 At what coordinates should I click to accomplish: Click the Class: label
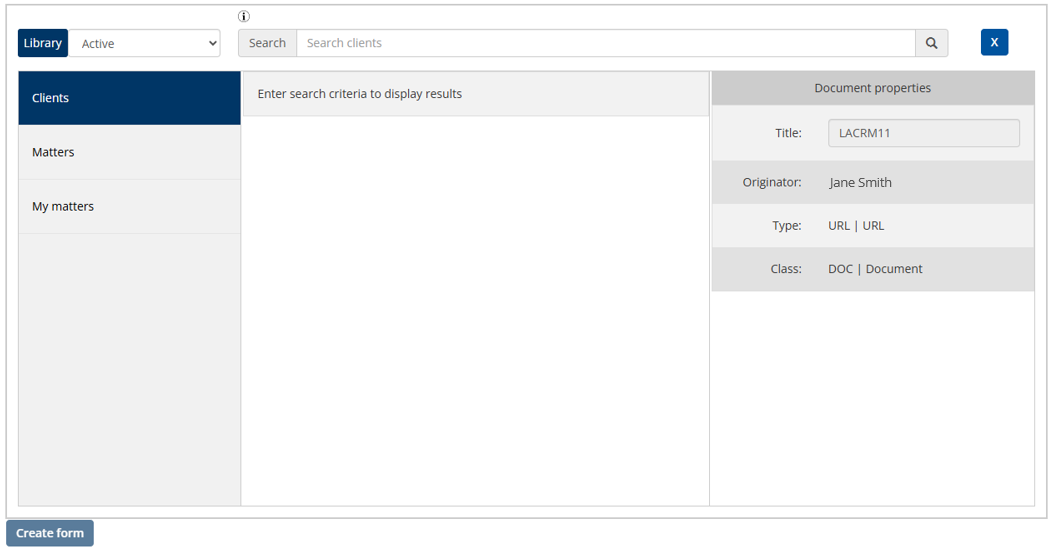point(786,269)
